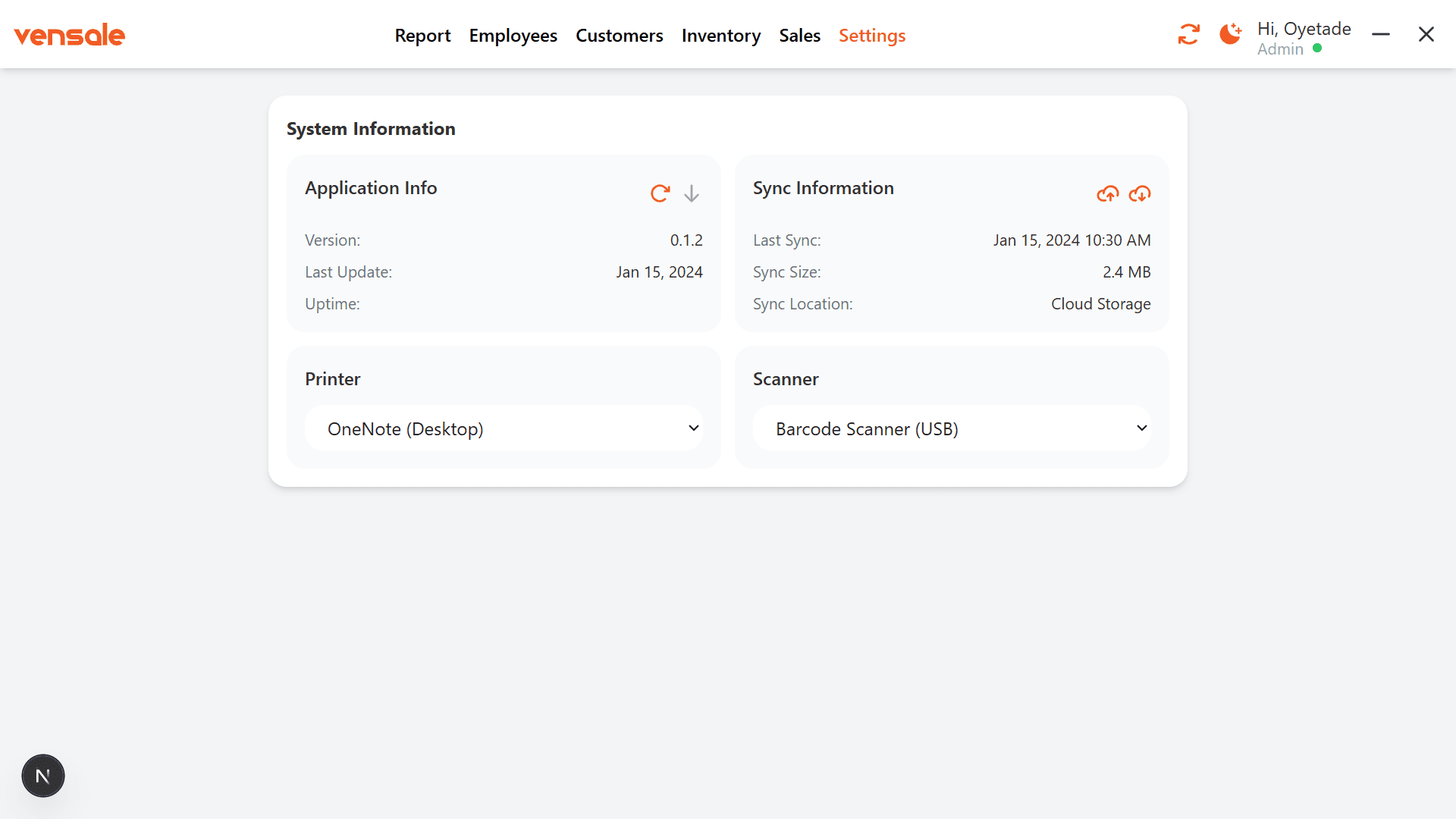The width and height of the screenshot is (1456, 819).
Task: Expand the Printer dropdown showing OneNote (Desktop)
Action: point(504,428)
